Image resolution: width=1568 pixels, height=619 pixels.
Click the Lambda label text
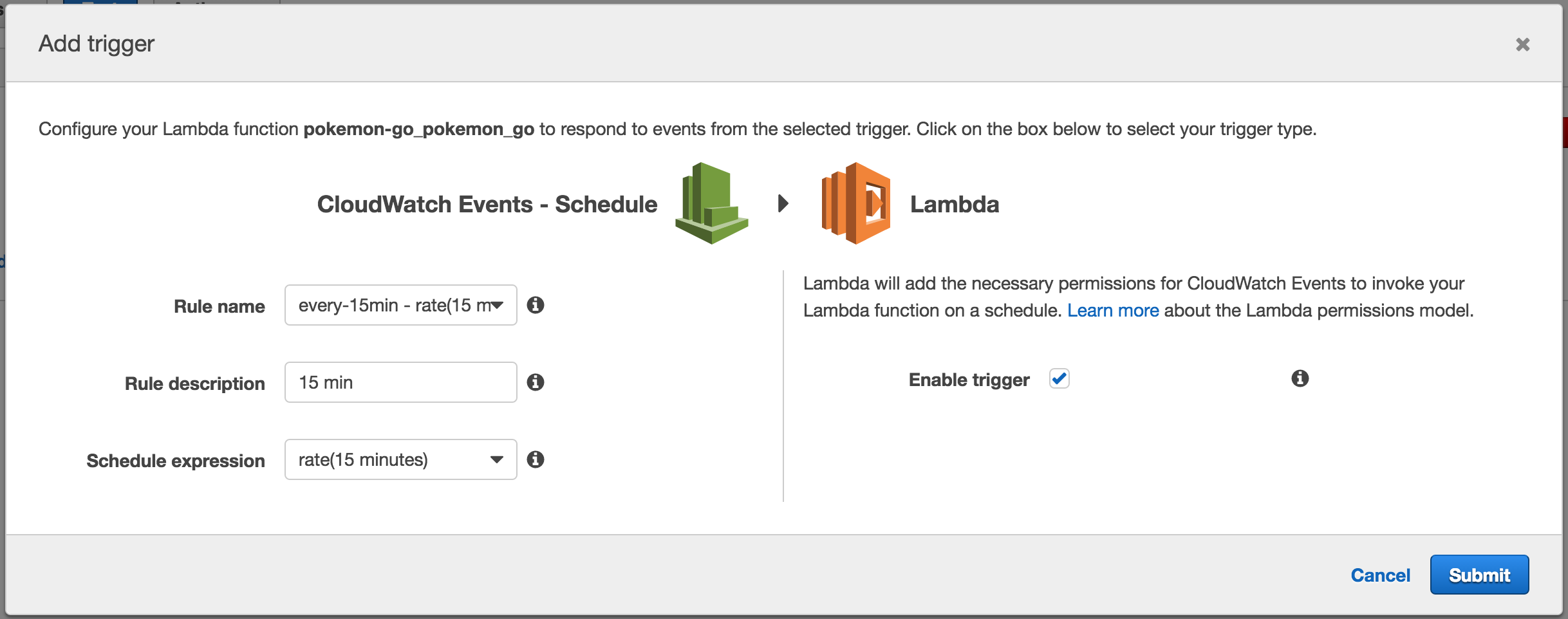click(x=954, y=204)
